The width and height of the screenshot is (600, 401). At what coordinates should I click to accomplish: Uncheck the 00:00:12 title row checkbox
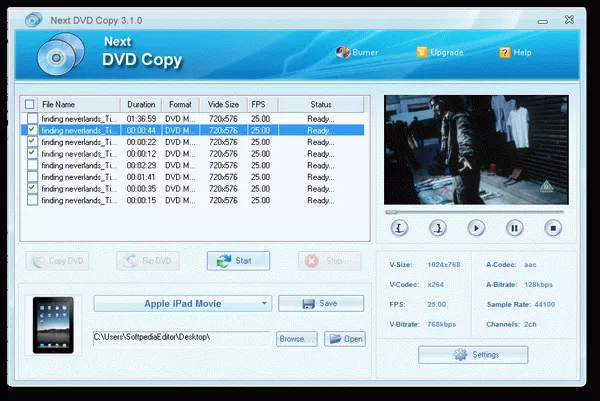click(33, 153)
